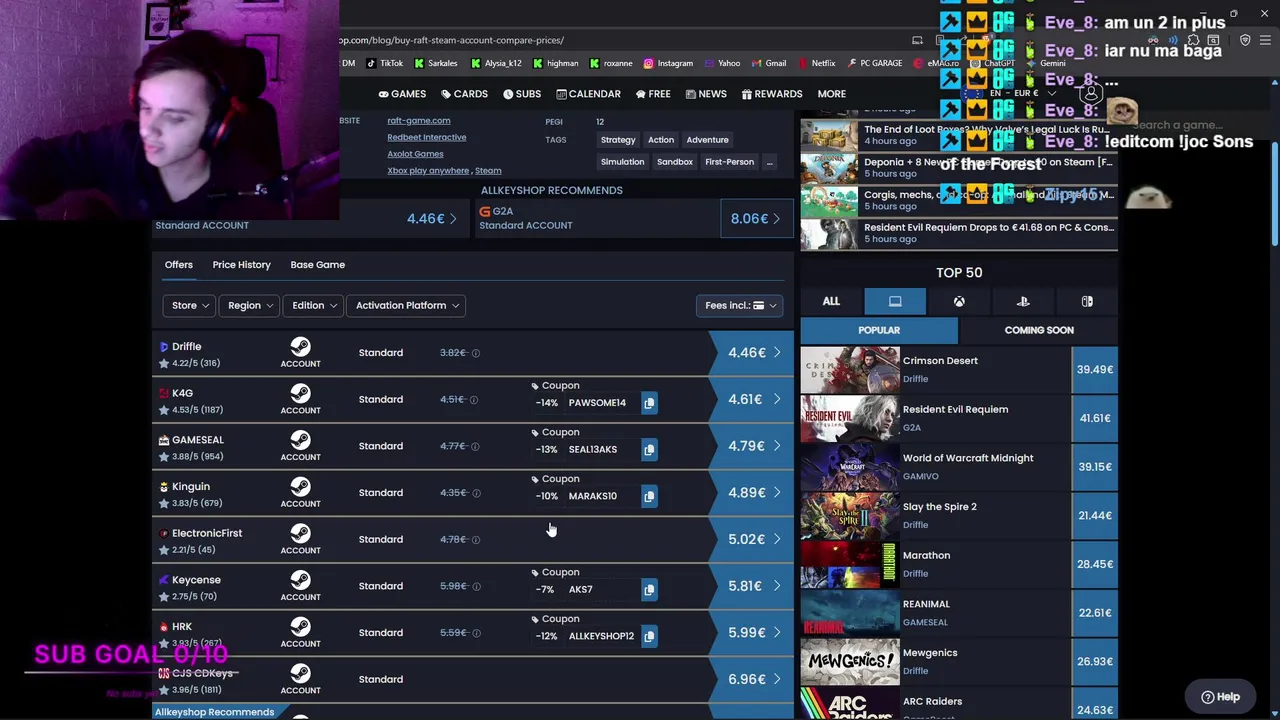
Task: Open Yahoo bookmark in browser bar
Action: tap(721, 63)
